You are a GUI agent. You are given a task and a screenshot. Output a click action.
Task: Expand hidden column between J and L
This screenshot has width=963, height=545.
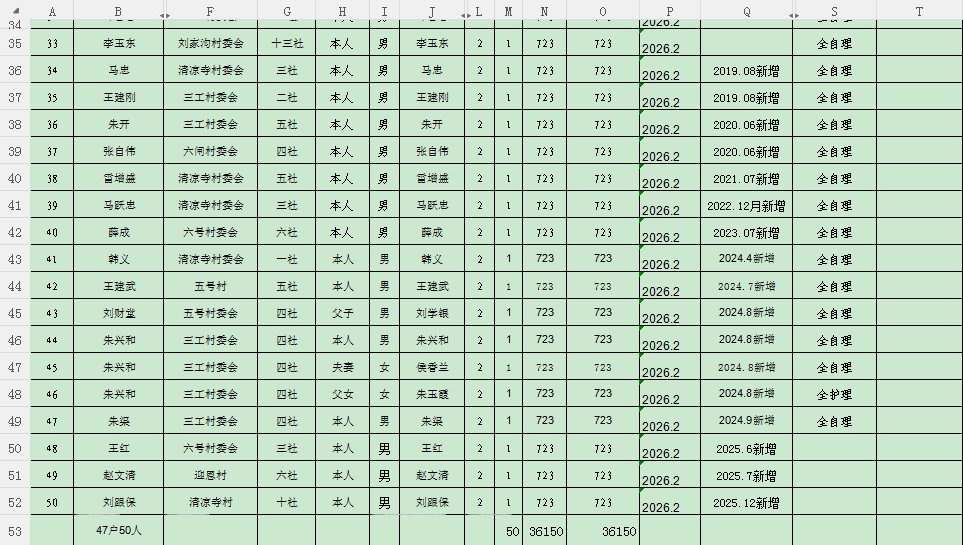pos(466,14)
